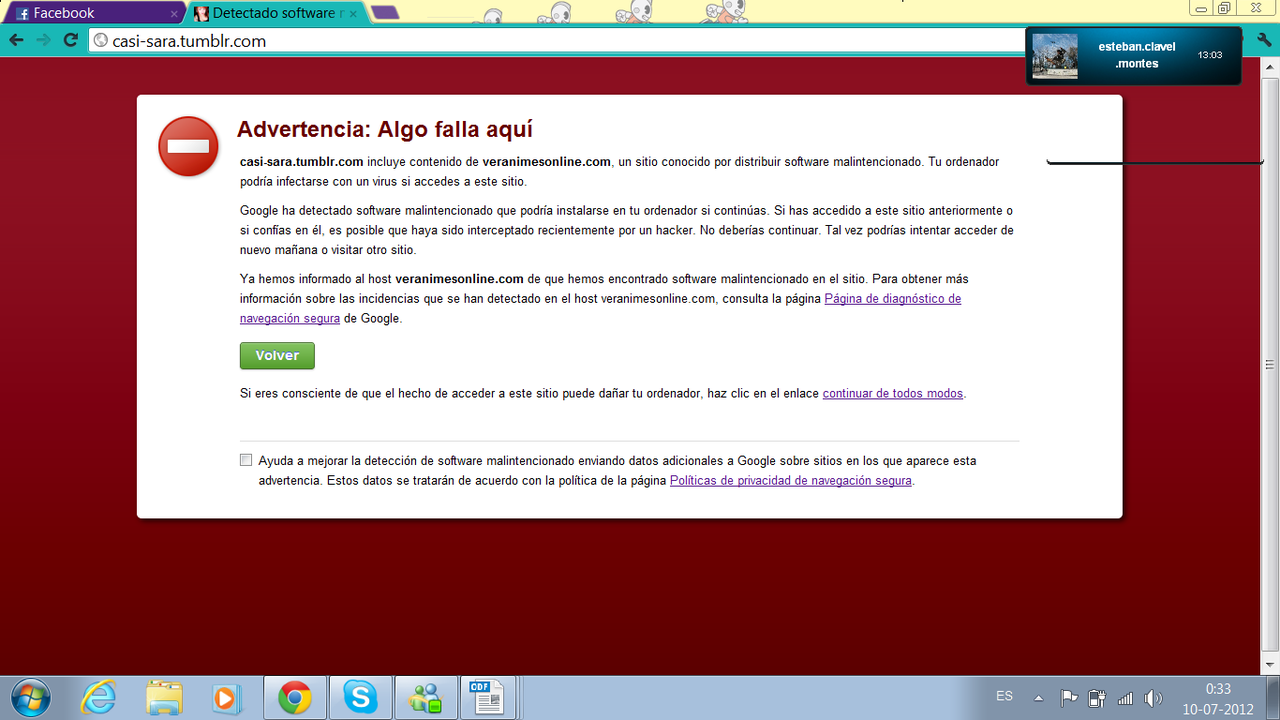Click the page's vertical scrollbar thumb

coord(1271,365)
